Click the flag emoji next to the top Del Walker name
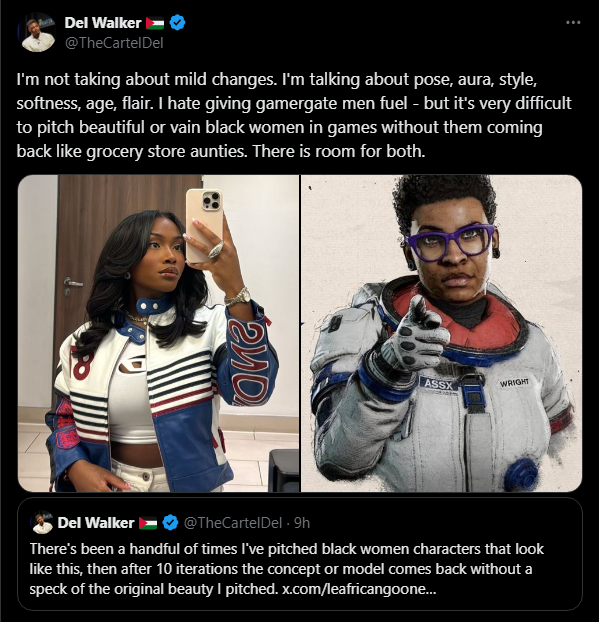 click(x=155, y=23)
